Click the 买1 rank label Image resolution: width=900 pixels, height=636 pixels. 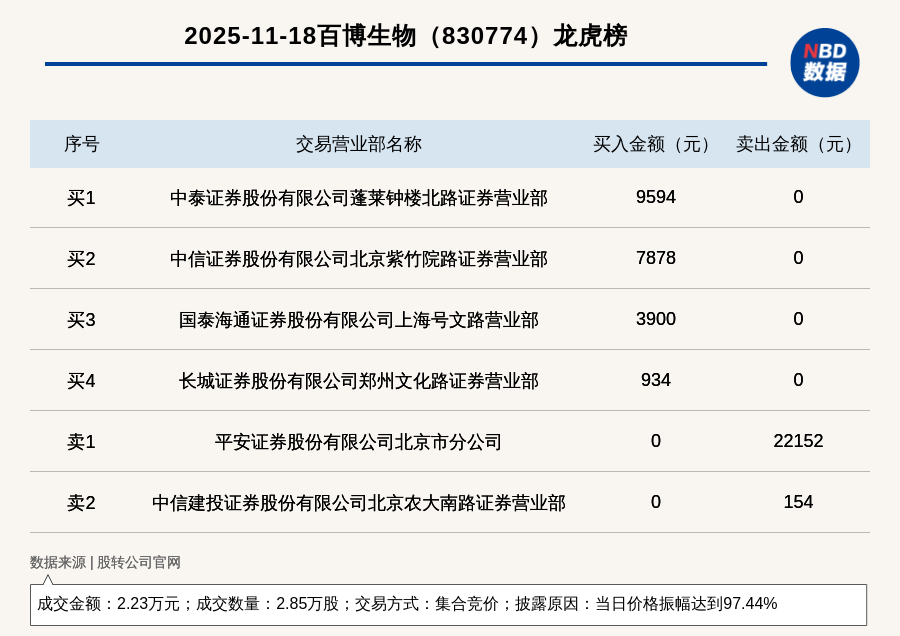(81, 198)
